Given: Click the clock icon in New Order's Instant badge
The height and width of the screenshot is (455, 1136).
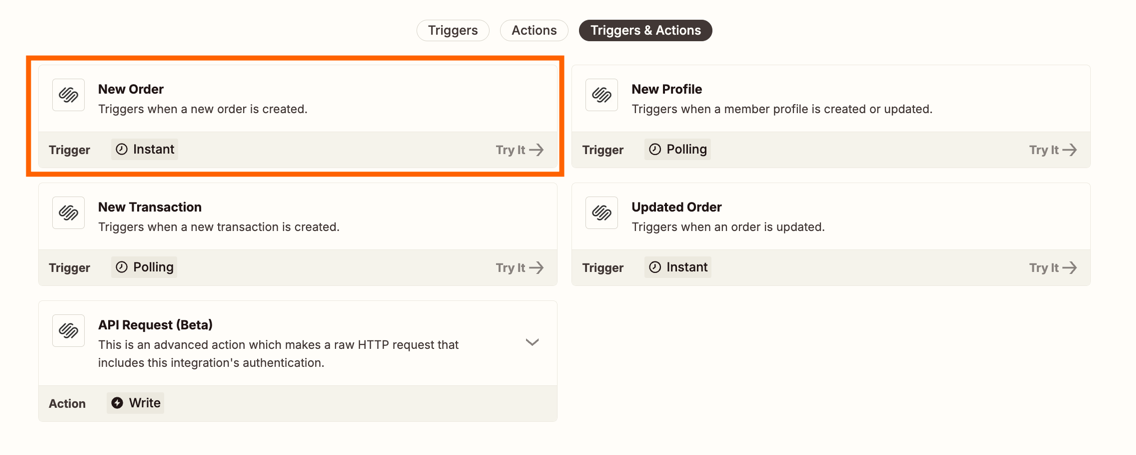Looking at the screenshot, I should [x=122, y=149].
